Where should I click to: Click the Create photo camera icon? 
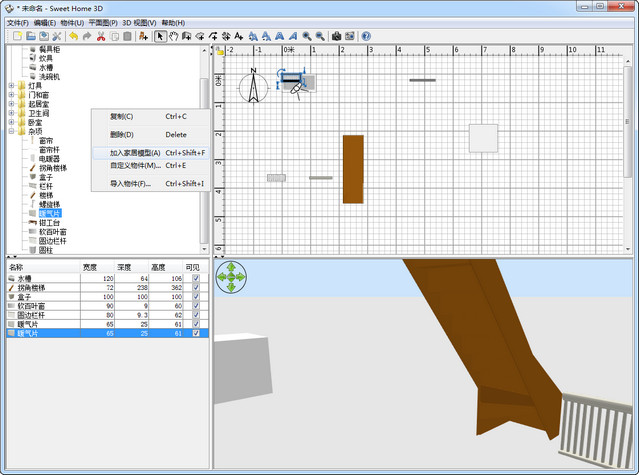click(x=336, y=36)
